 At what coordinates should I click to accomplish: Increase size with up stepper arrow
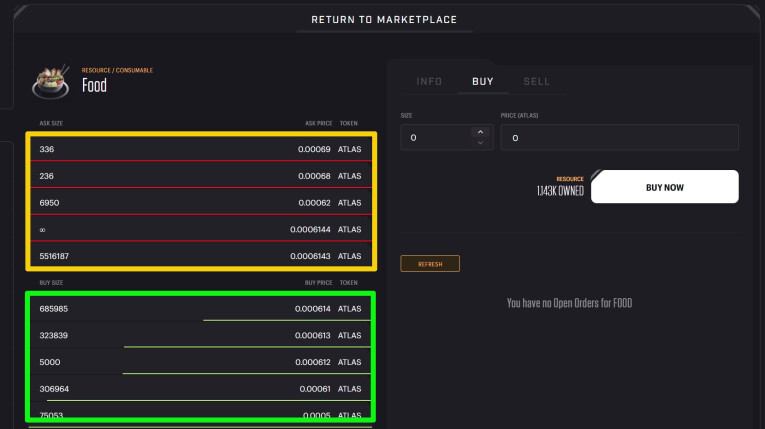[481, 132]
